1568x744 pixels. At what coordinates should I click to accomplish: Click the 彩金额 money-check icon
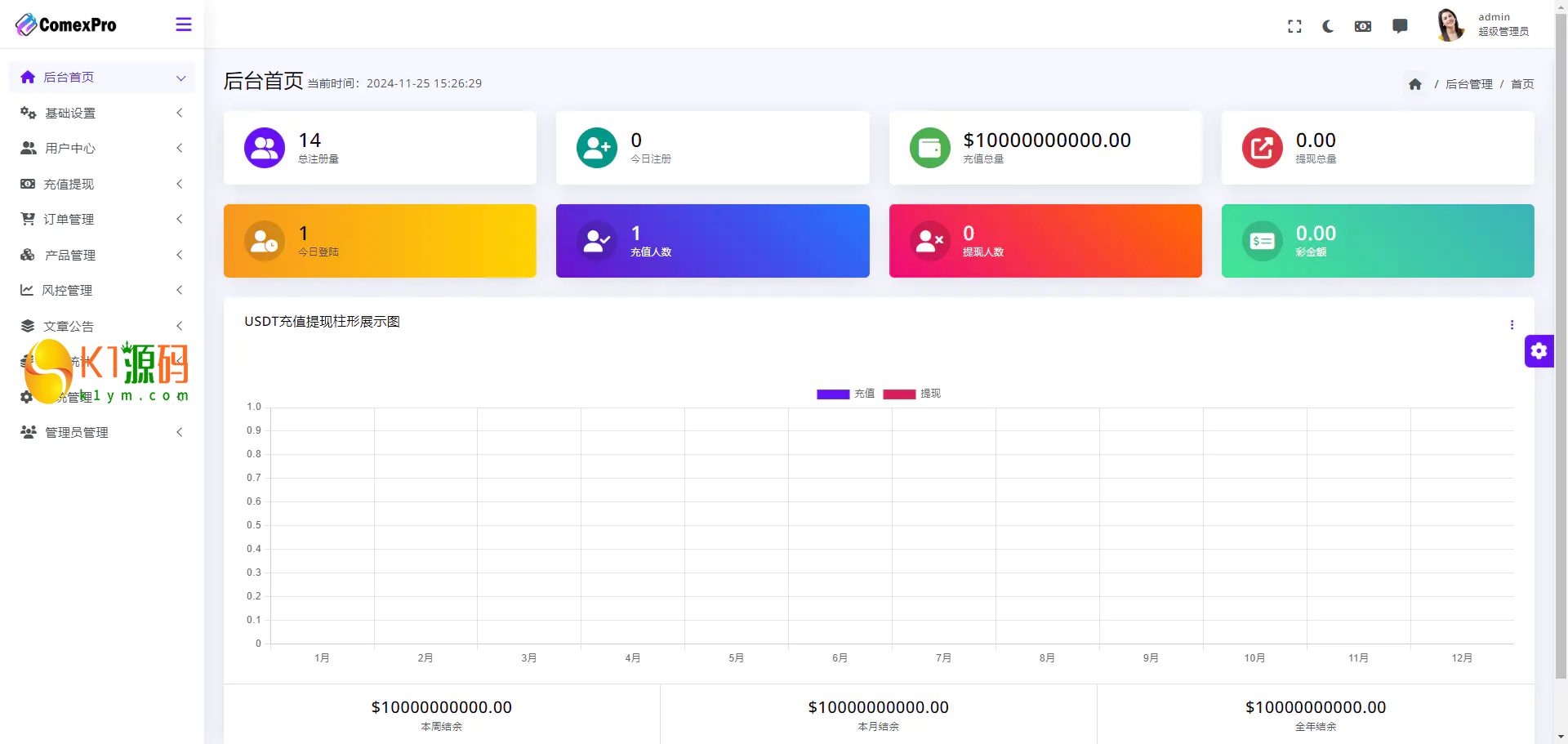pyautogui.click(x=1263, y=241)
